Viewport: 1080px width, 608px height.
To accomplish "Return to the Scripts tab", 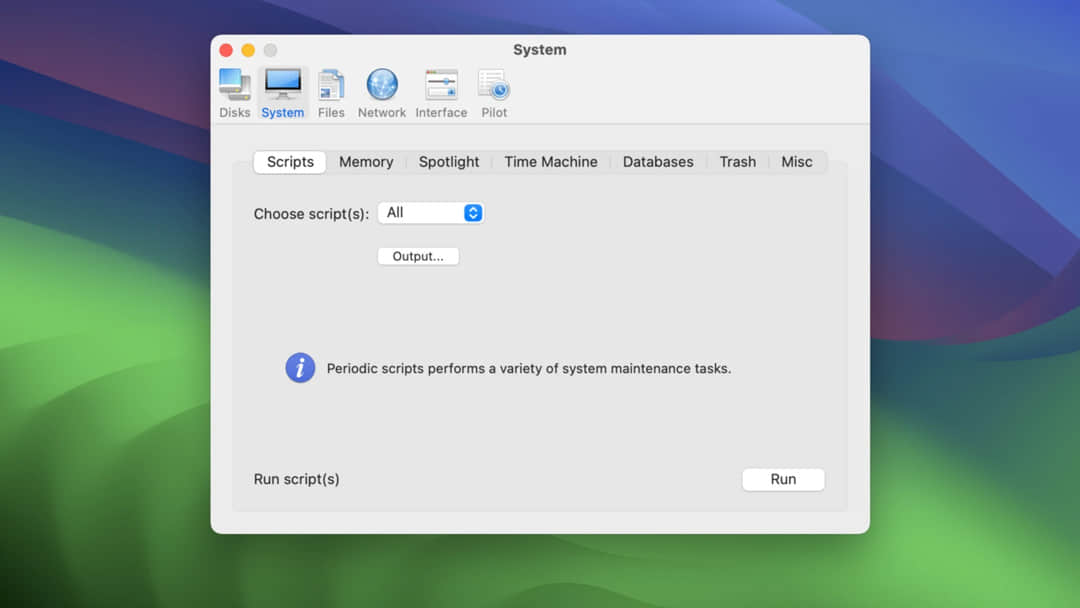I will pyautogui.click(x=289, y=161).
